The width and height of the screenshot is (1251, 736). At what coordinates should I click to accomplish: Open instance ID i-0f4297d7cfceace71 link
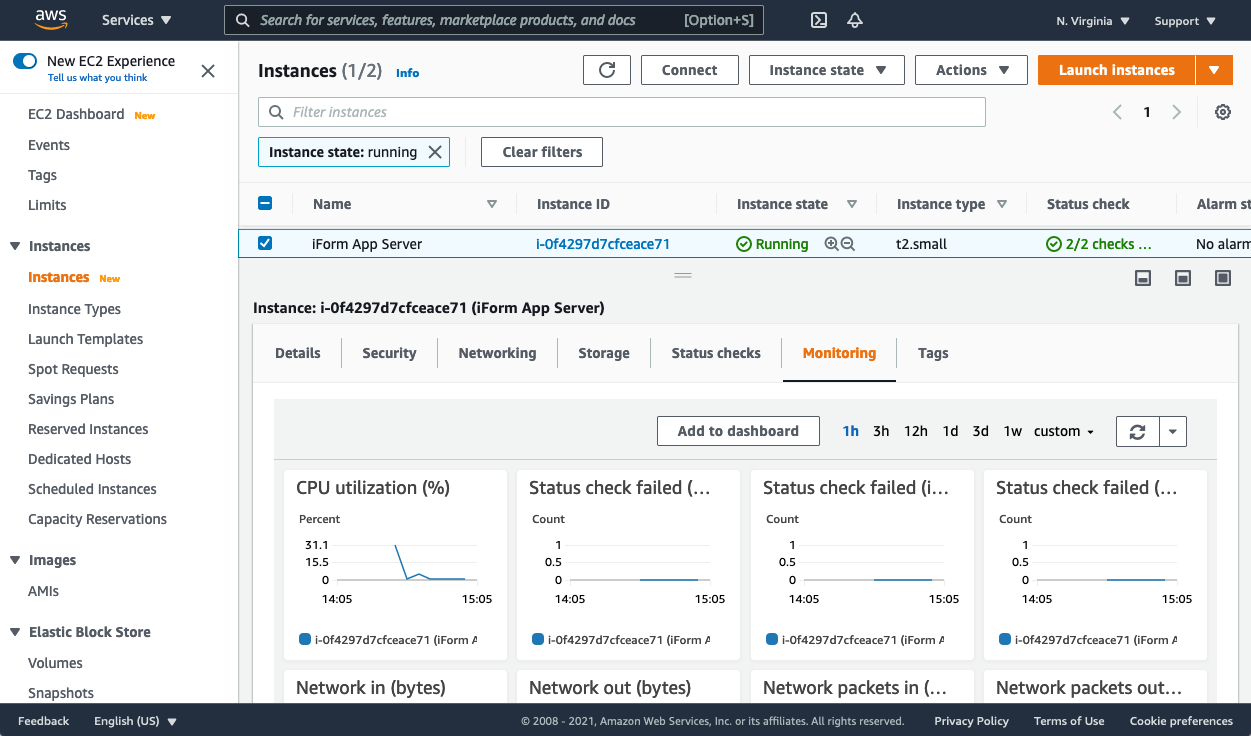click(x=603, y=244)
